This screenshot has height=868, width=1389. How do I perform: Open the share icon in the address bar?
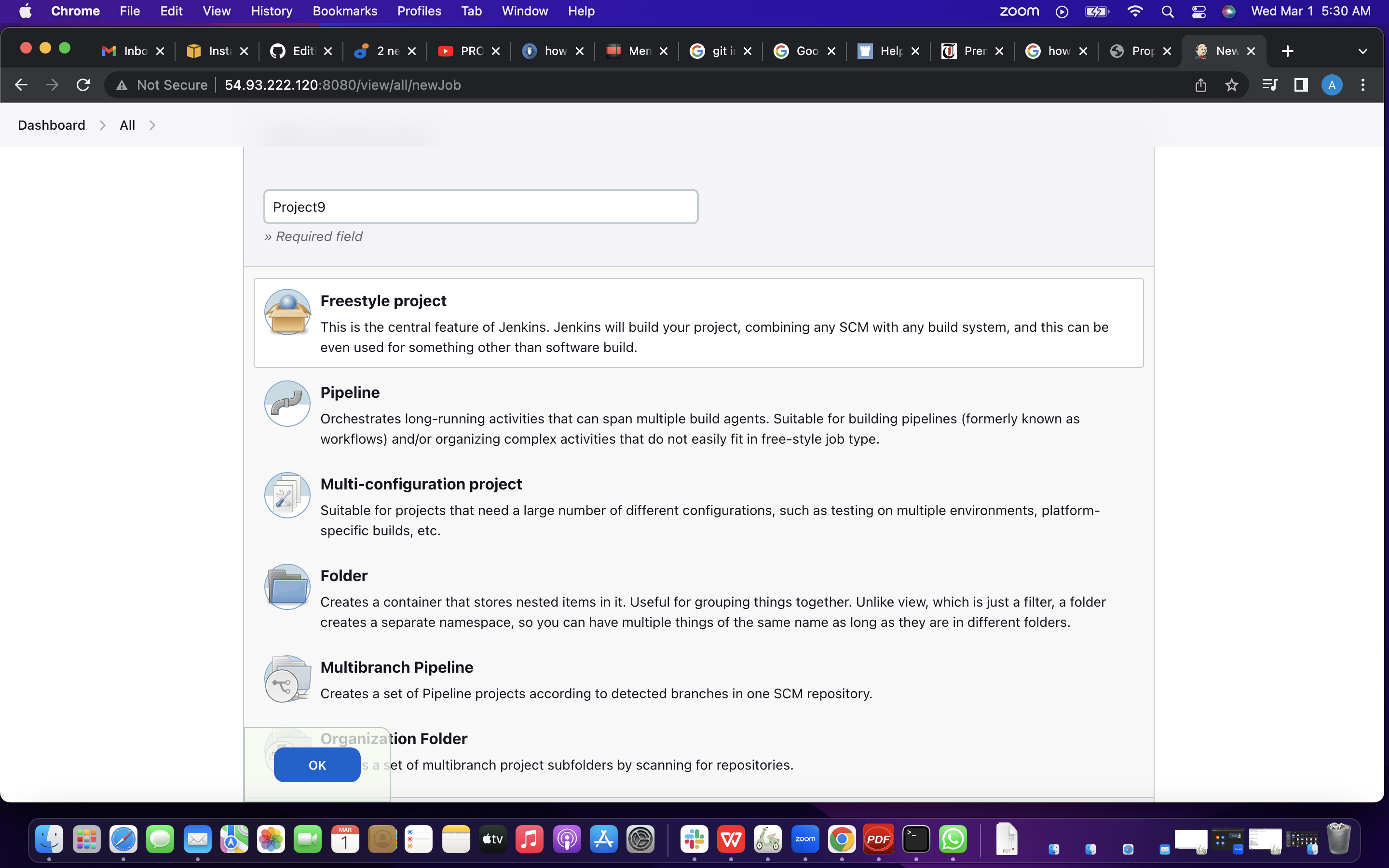coord(1200,84)
